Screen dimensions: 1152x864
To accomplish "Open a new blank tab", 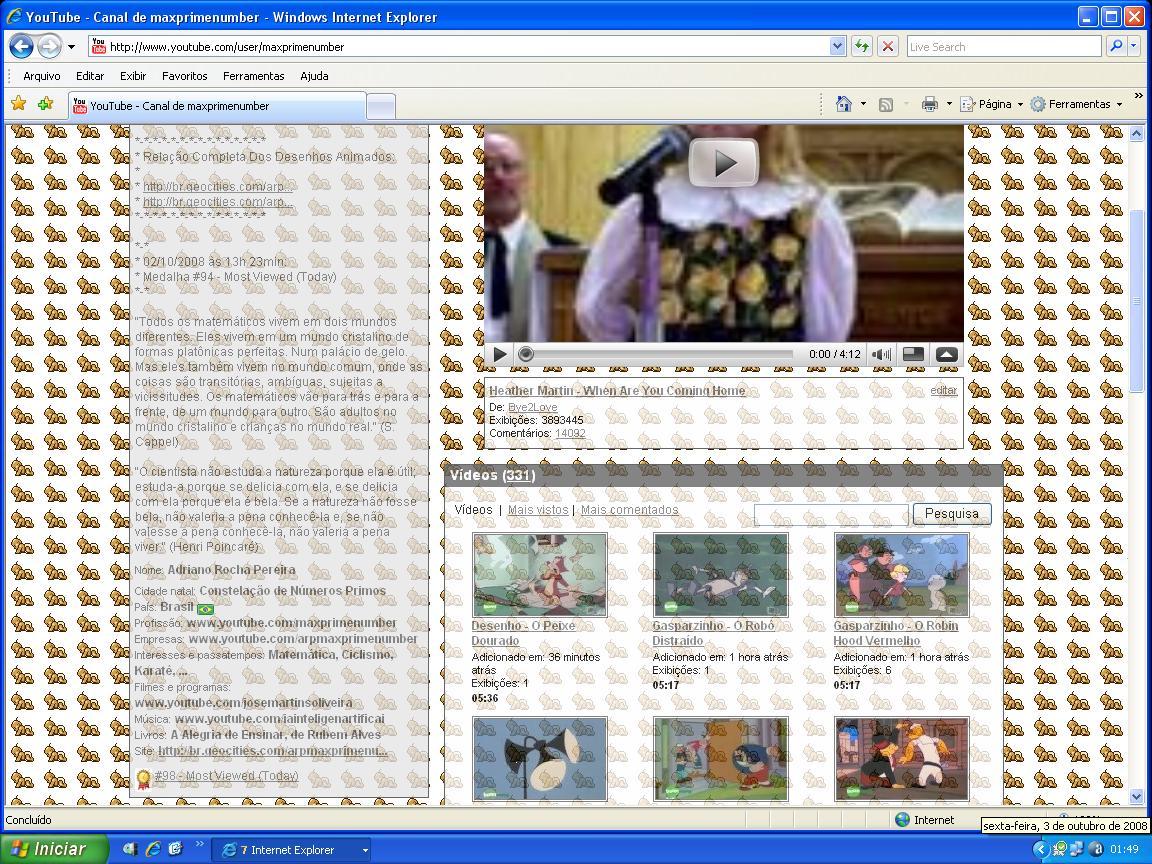I will point(381,107).
